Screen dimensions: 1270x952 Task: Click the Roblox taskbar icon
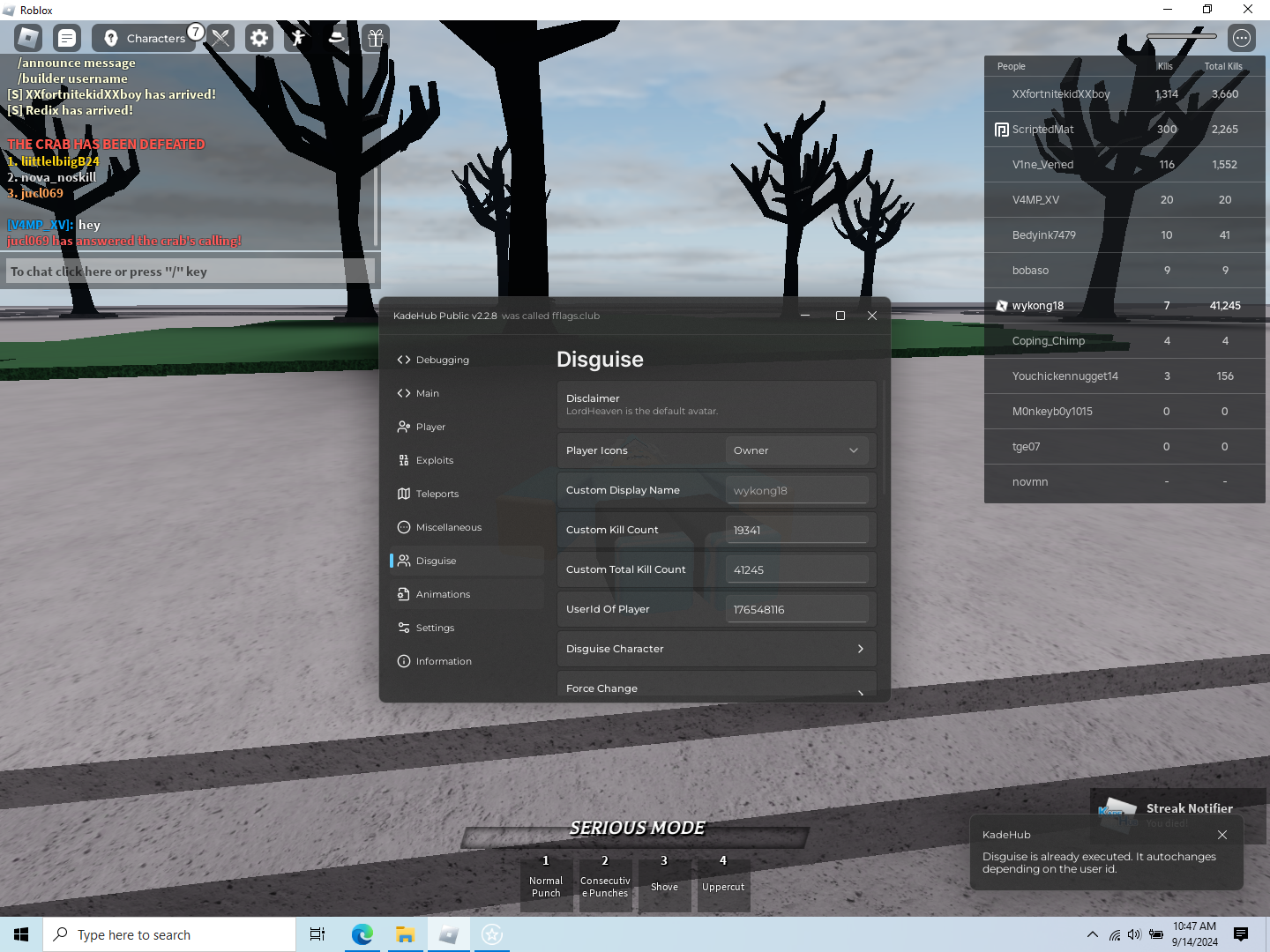point(449,934)
